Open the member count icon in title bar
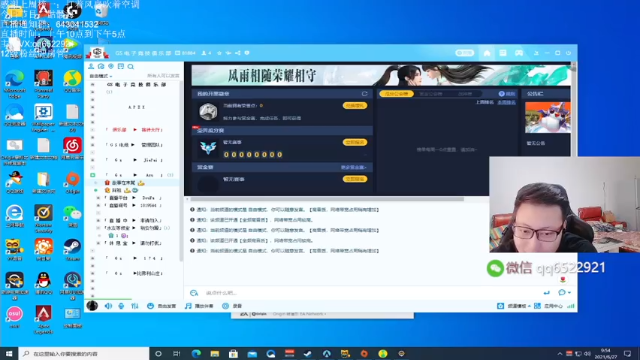The width and height of the screenshot is (640, 360). 207,53
